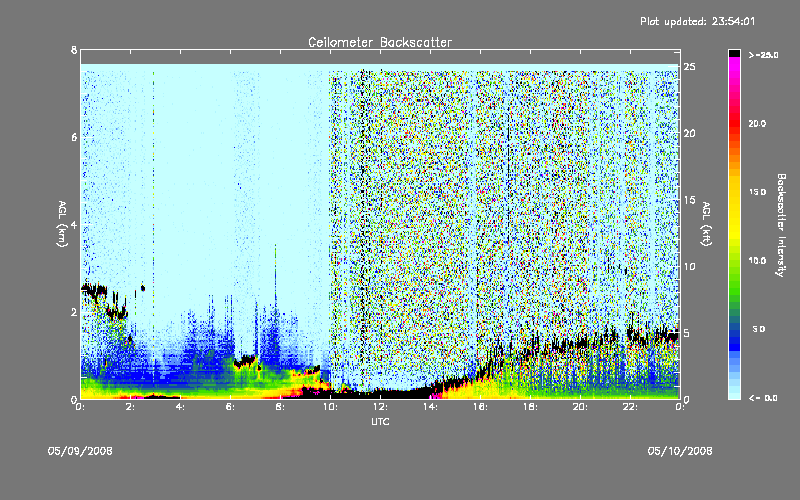Viewport: 800px width, 500px height.
Task: Click the "Ceilometer Backscatter" plot title
Action: coord(380,42)
